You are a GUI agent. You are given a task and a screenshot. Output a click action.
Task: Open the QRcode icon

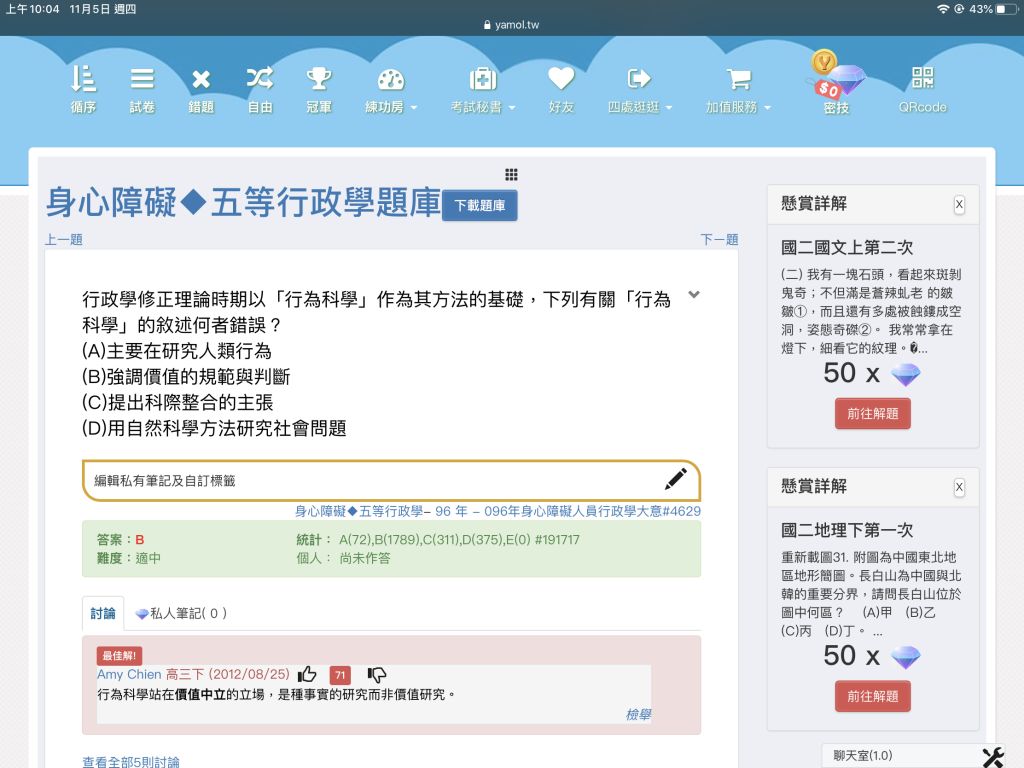click(x=922, y=89)
